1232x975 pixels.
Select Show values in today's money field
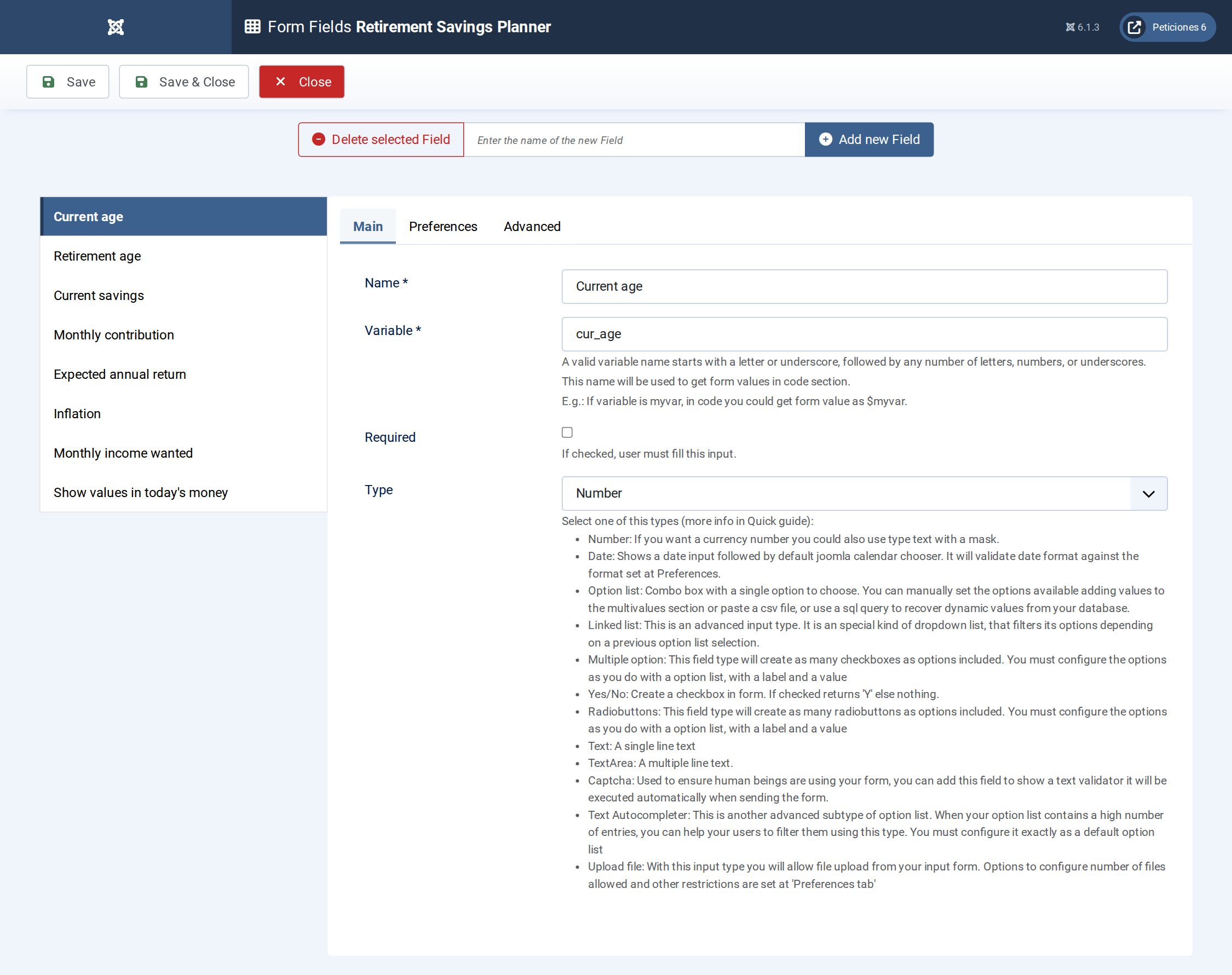(x=183, y=492)
